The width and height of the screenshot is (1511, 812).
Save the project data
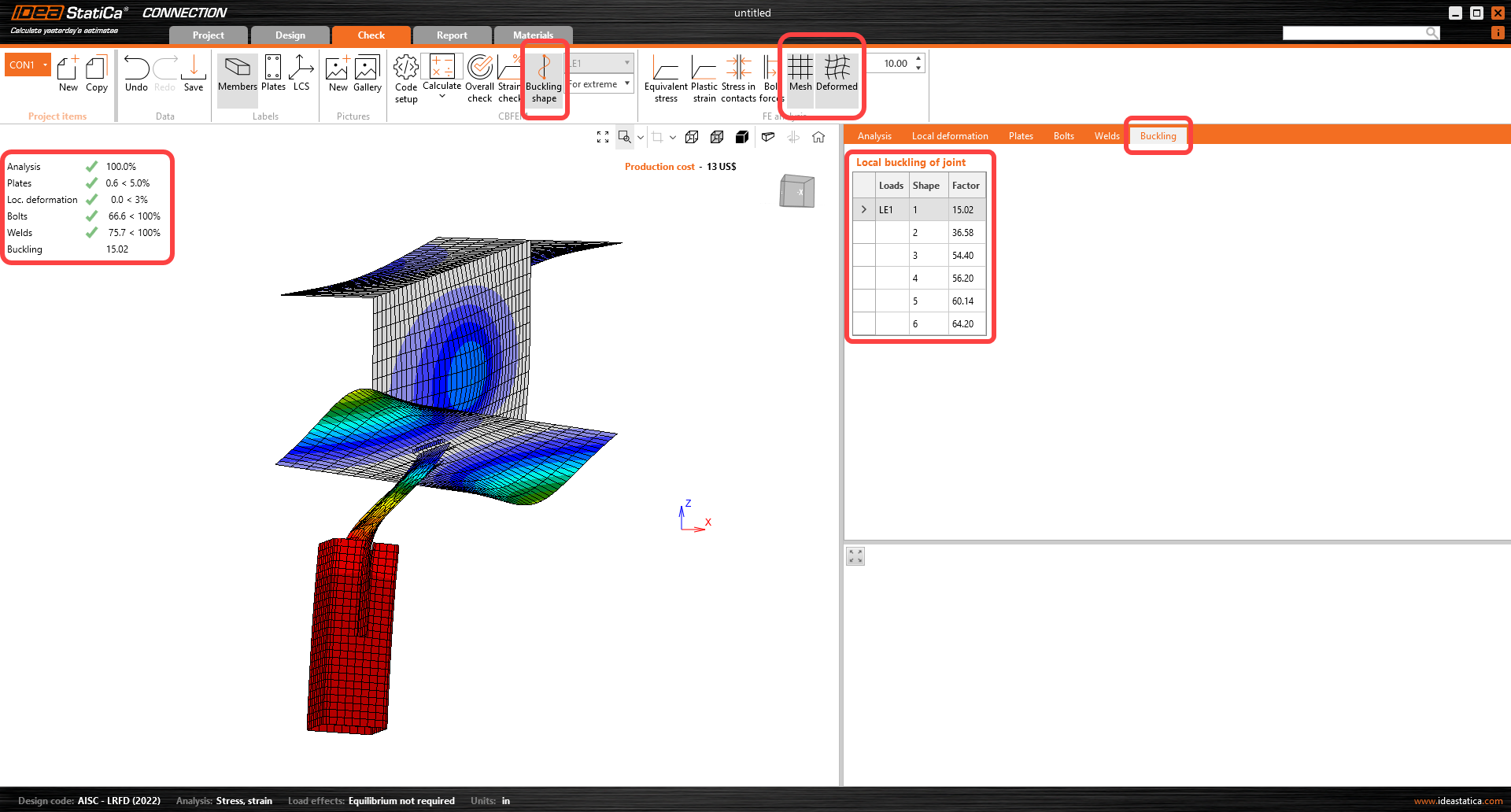[x=194, y=74]
